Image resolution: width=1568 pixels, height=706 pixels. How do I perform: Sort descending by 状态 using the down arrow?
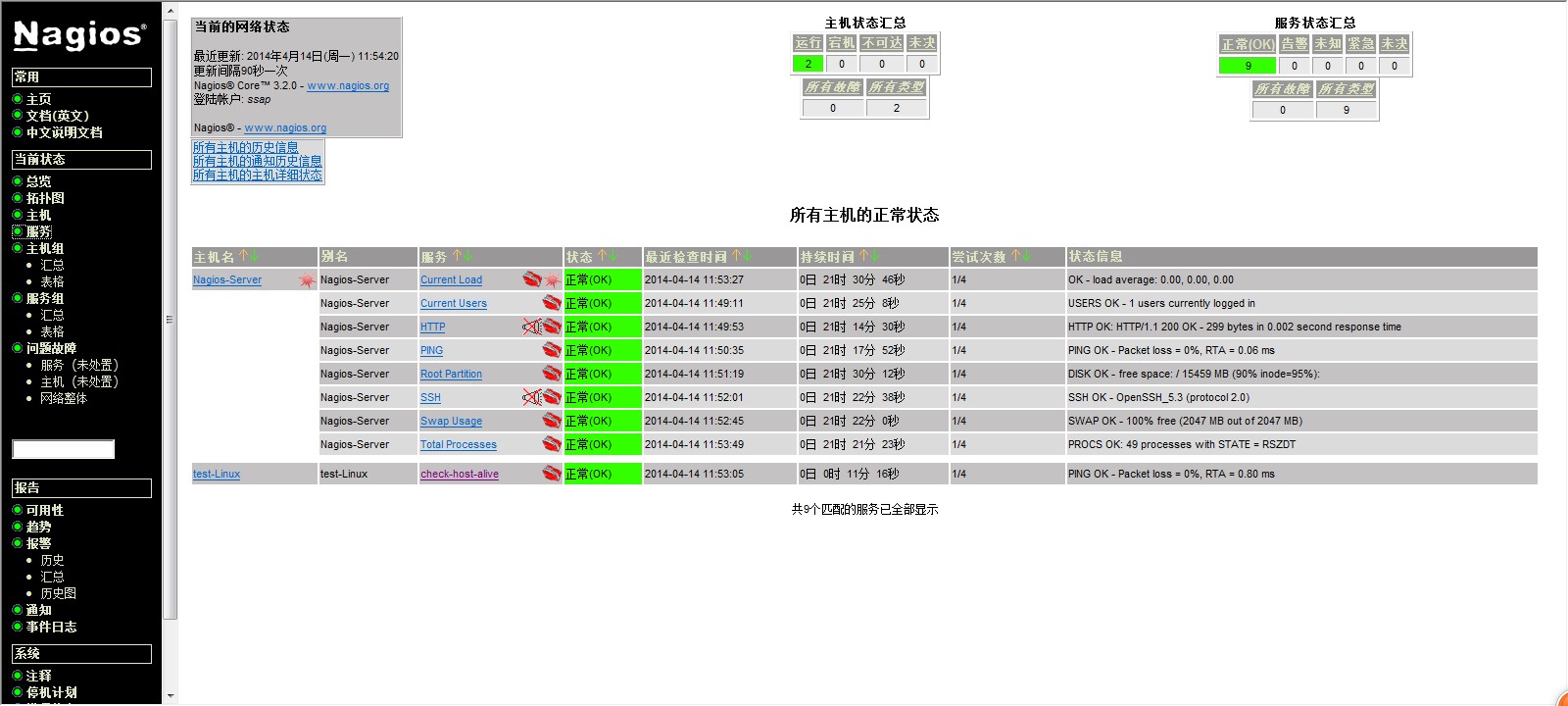(x=613, y=256)
